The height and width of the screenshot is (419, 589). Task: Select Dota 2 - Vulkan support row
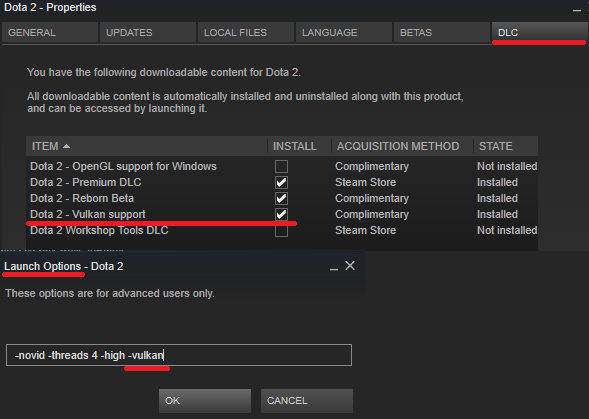tap(282, 214)
